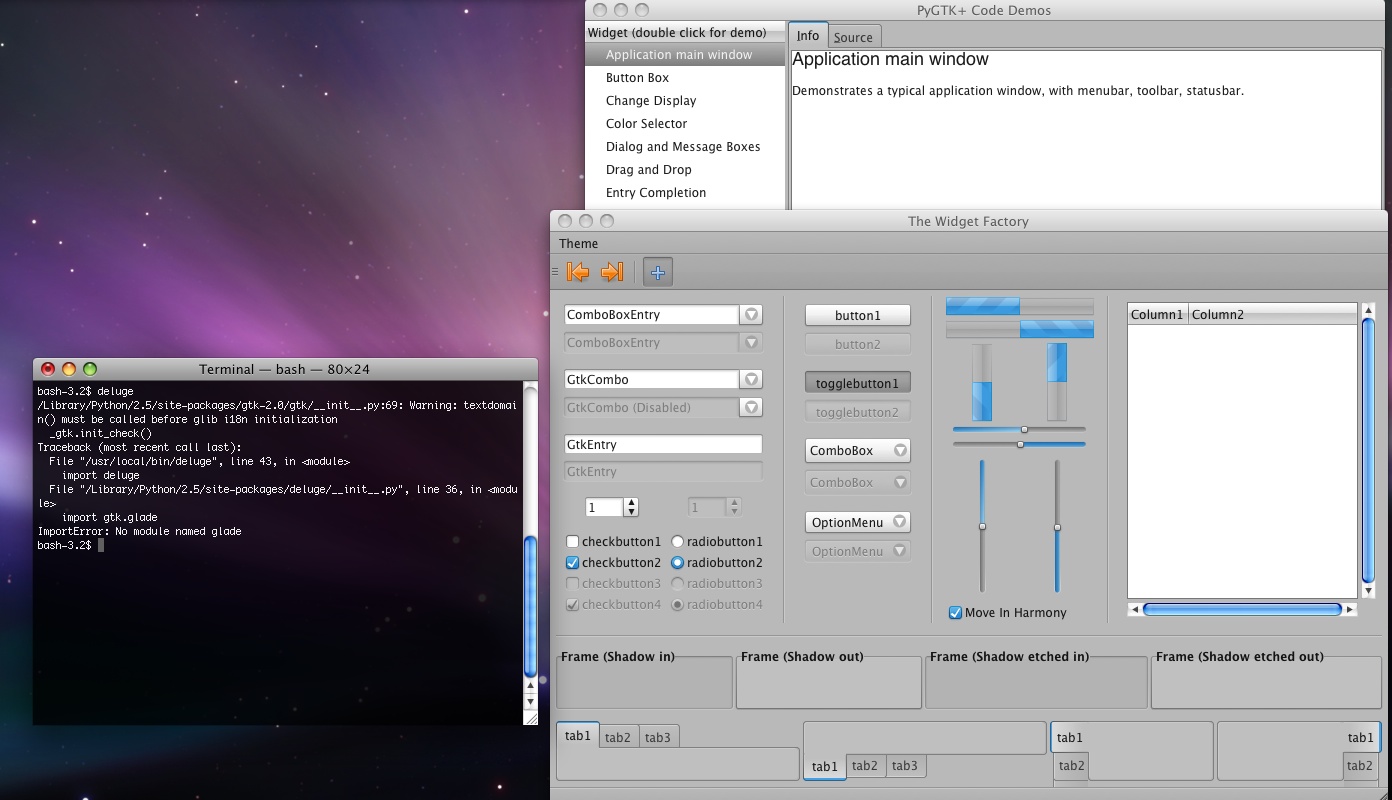
Task: Expand the GtkCombo dropdown arrow
Action: point(751,379)
